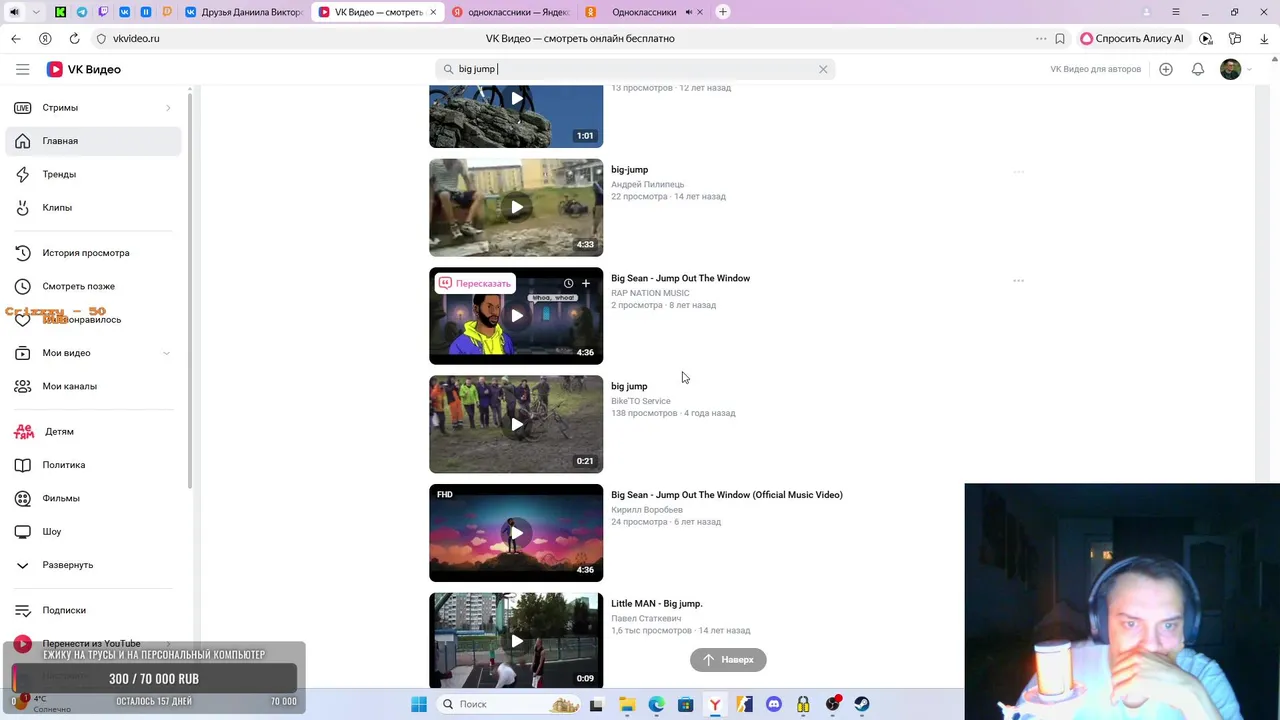The height and width of the screenshot is (720, 1280).
Task: Open История просмотра
Action: click(x=93, y=252)
